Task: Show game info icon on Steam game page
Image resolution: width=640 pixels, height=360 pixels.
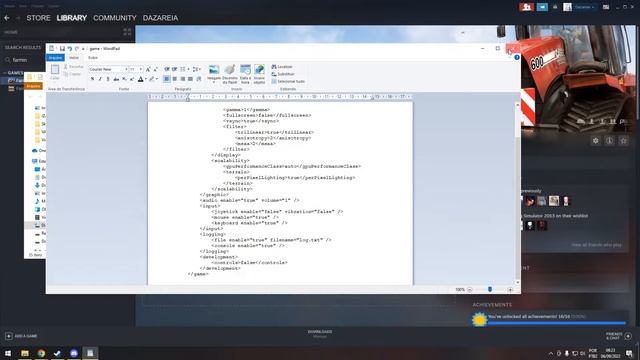Action: pos(609,141)
